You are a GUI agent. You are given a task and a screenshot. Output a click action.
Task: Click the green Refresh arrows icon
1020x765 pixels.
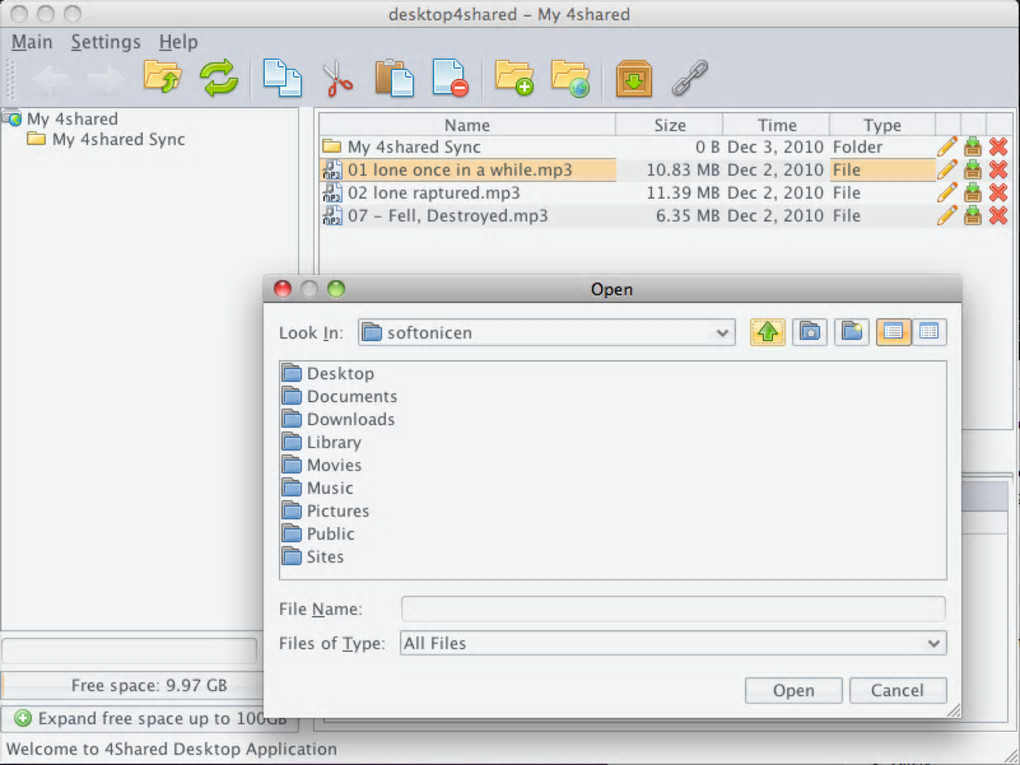coord(219,77)
